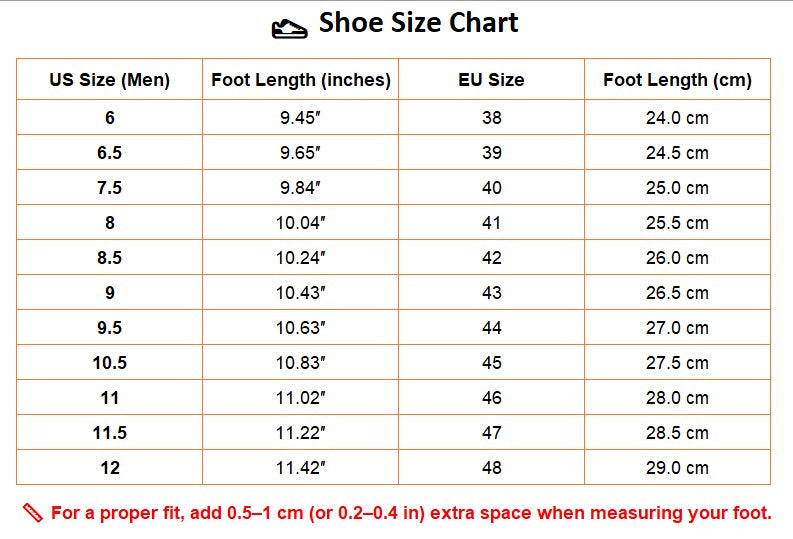Click the red proper fit note text
793x539 pixels.
tap(411, 513)
